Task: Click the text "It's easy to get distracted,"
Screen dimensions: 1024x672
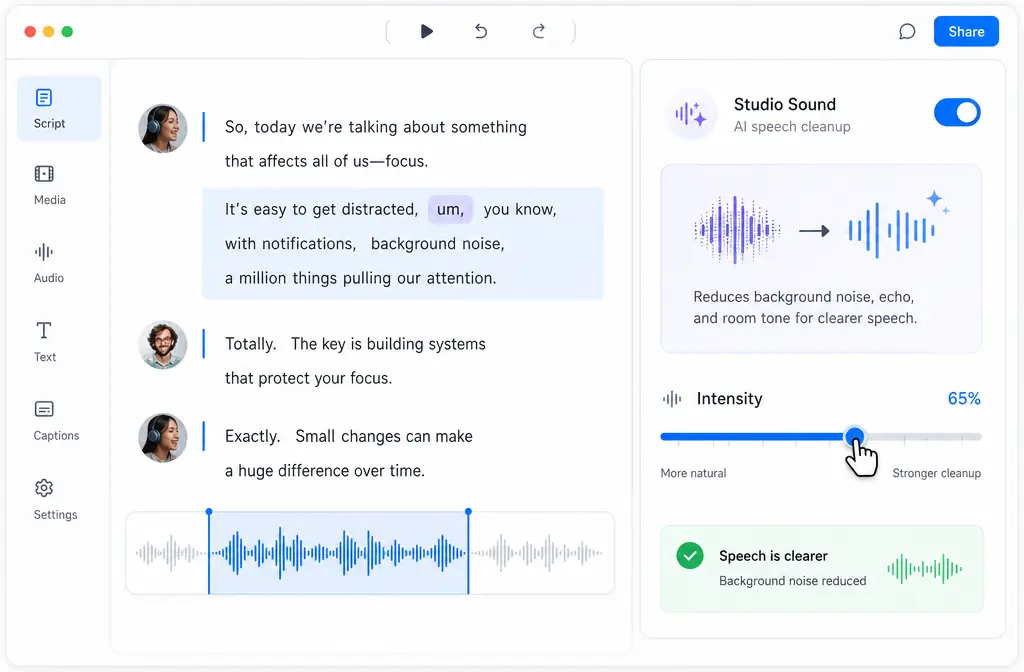Action: (x=321, y=210)
